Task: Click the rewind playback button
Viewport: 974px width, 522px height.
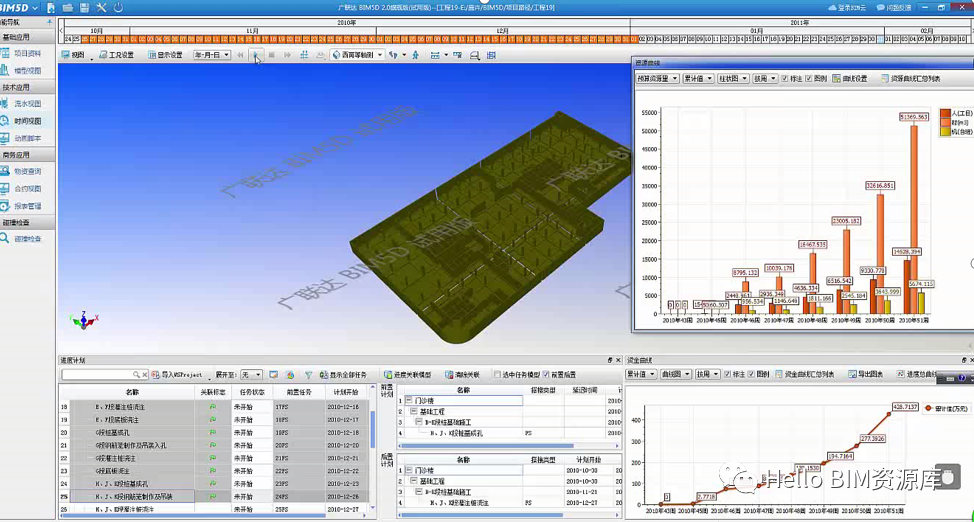Action: coord(240,55)
